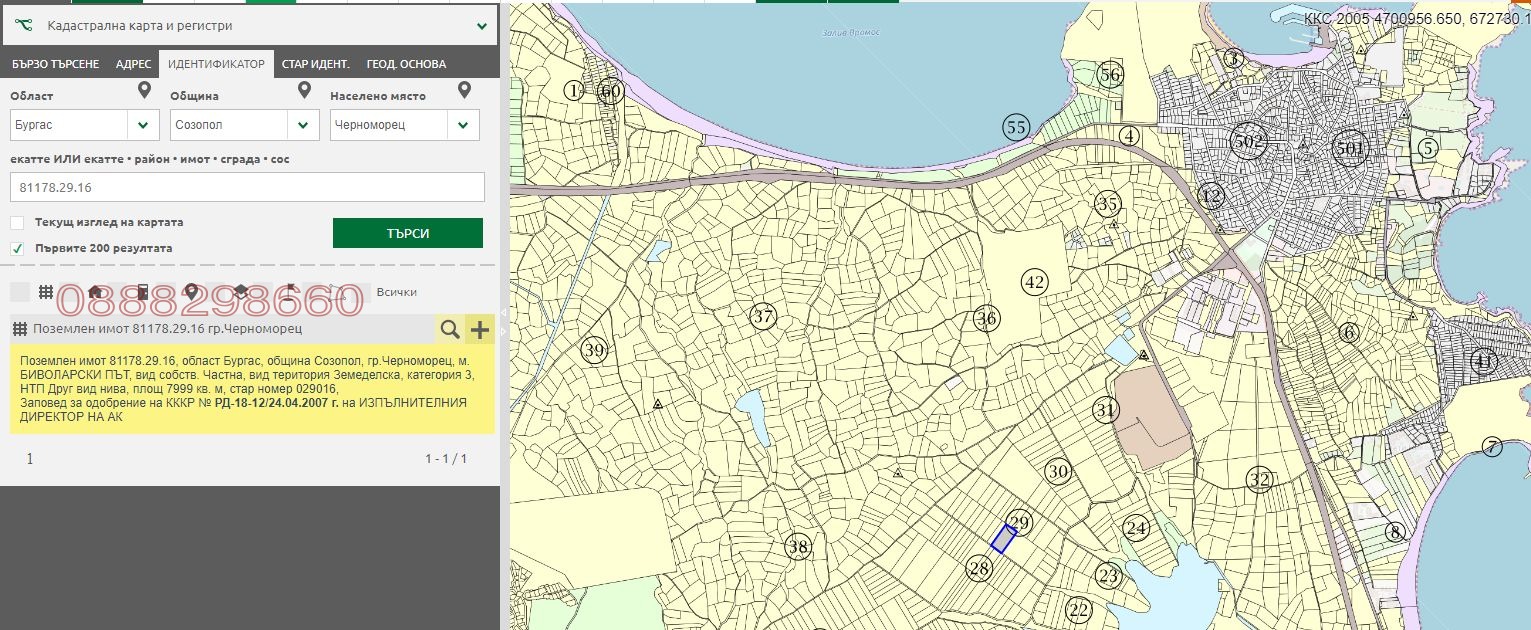Switch to the 'БЪРЗО ТЪРСЕНЕ' tab
The height and width of the screenshot is (630, 1531).
[x=55, y=64]
